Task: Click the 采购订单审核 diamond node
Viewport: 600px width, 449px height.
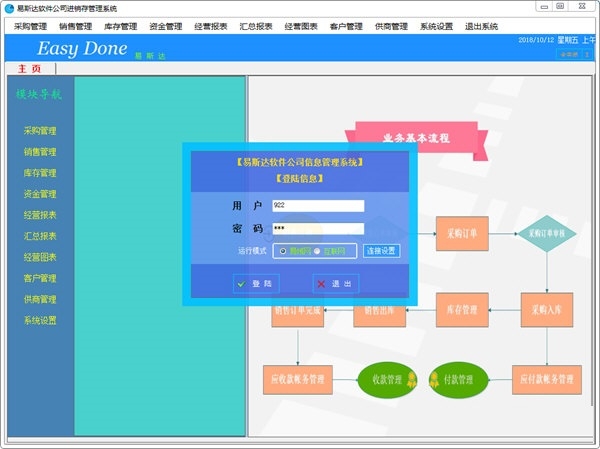Action: click(547, 233)
